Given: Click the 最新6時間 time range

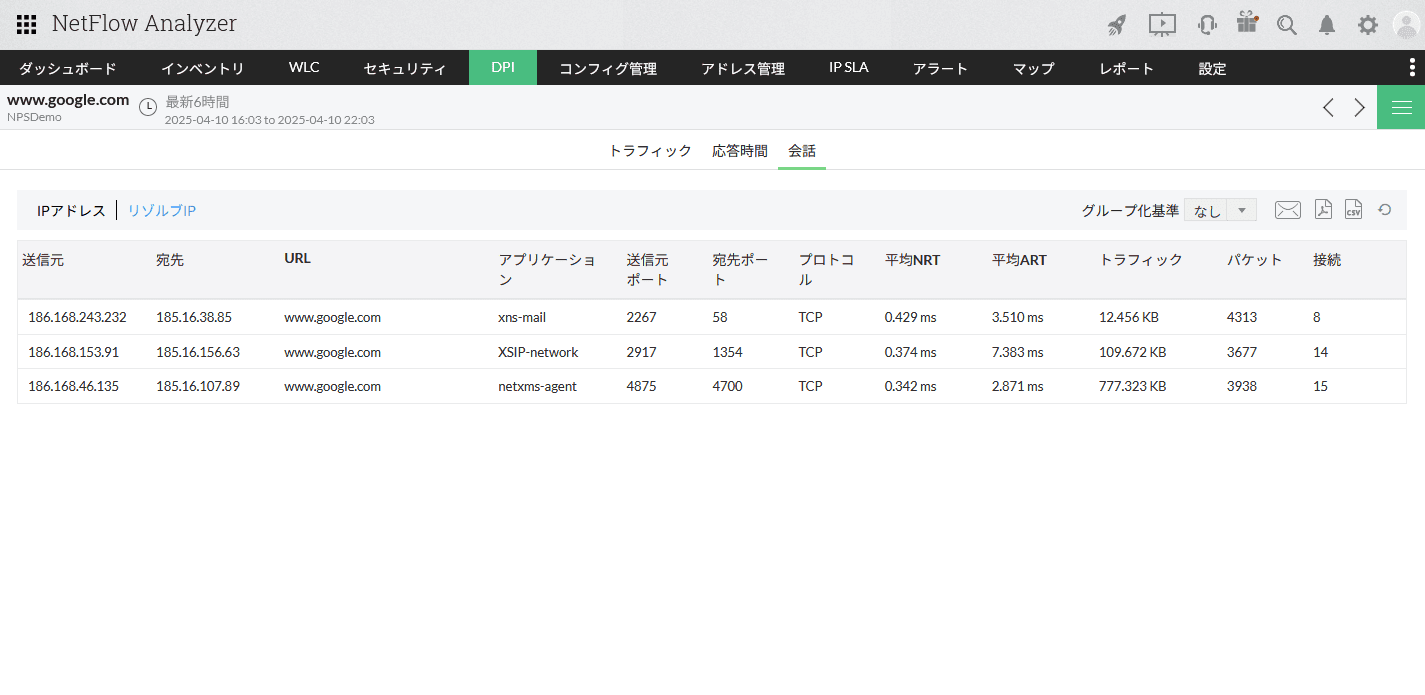Looking at the screenshot, I should [x=197, y=101].
